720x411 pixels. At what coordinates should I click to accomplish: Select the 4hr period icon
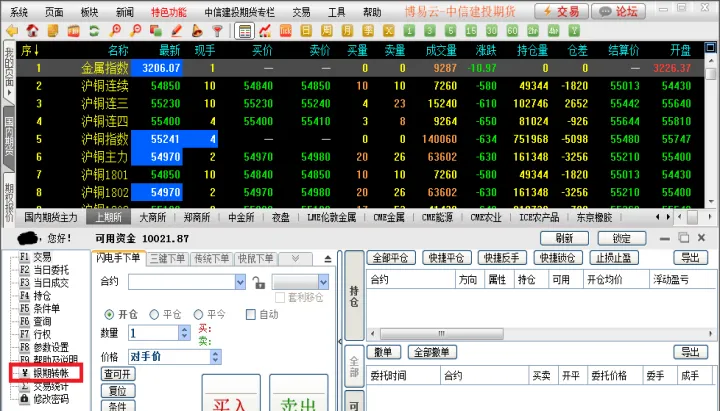553,31
